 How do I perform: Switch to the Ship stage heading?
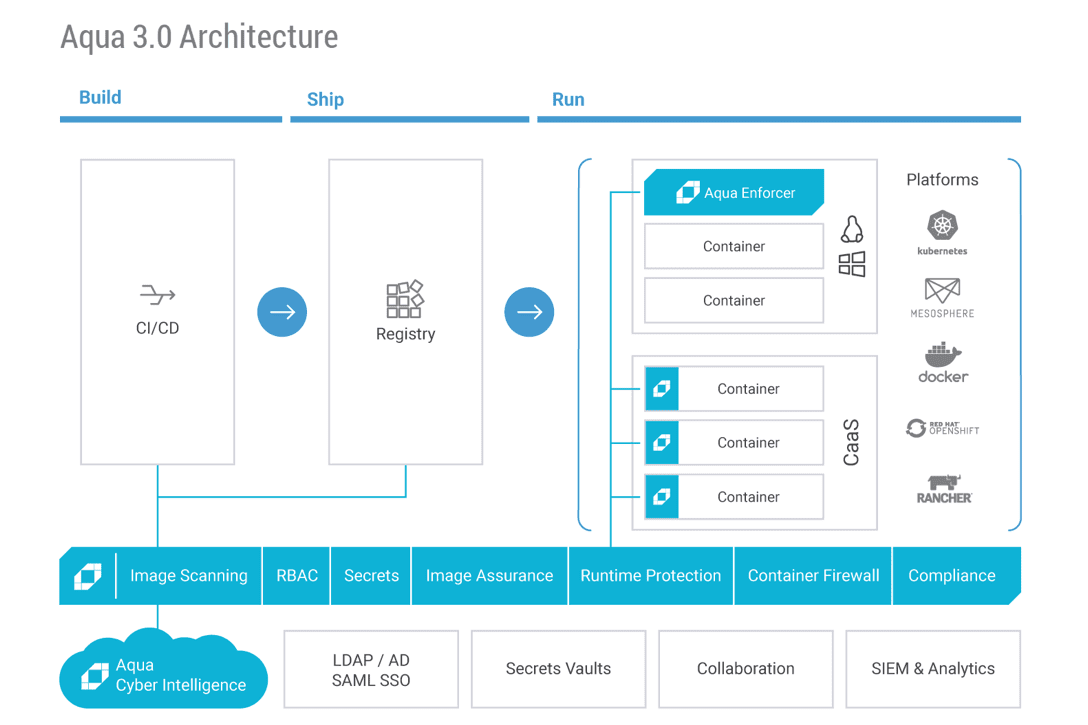click(x=325, y=99)
